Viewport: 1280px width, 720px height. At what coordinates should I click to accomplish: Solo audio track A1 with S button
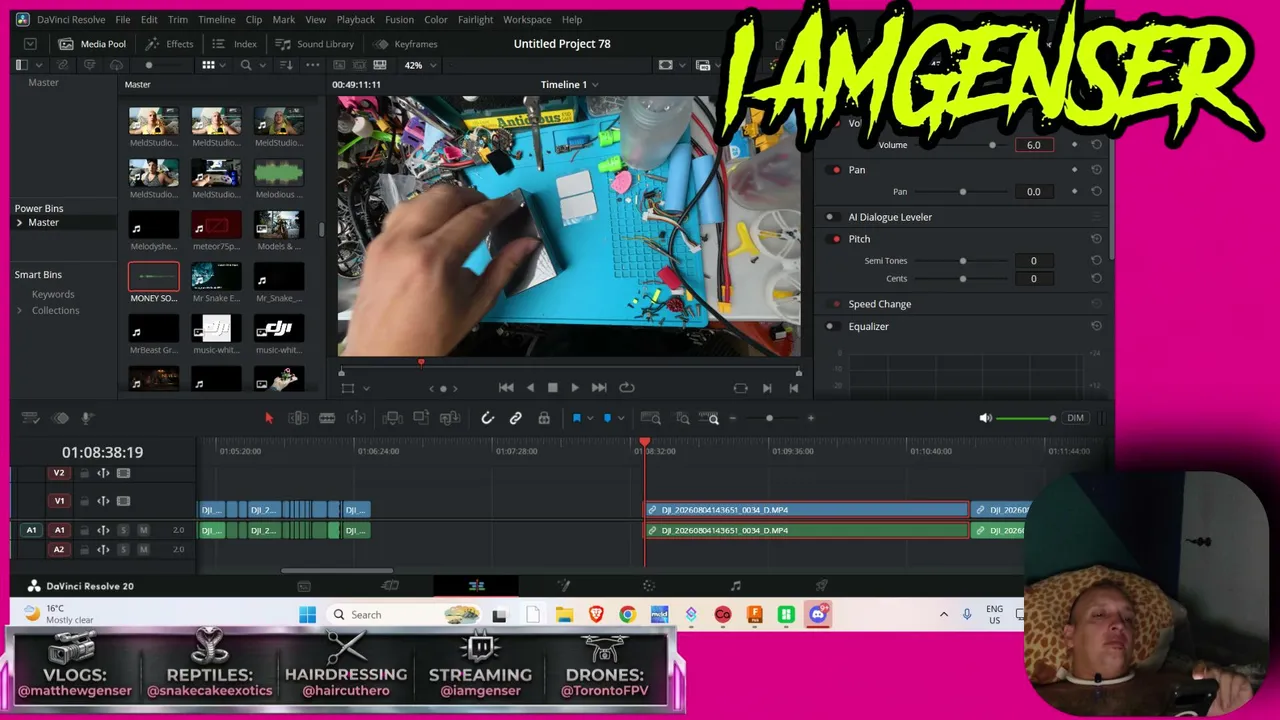pos(124,530)
